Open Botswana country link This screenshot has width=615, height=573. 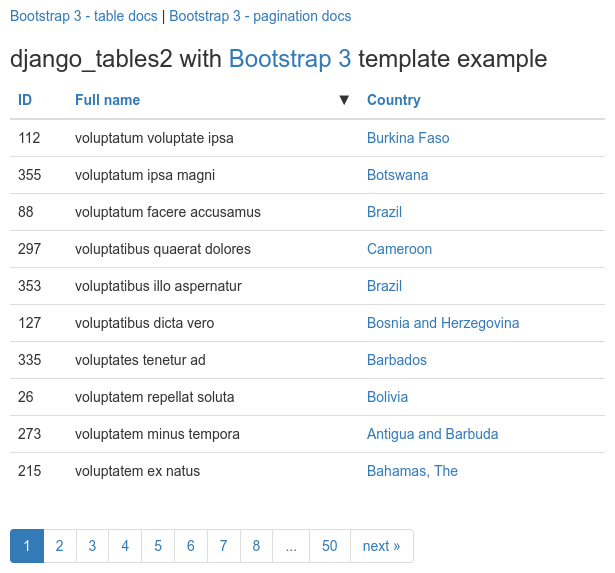(397, 175)
